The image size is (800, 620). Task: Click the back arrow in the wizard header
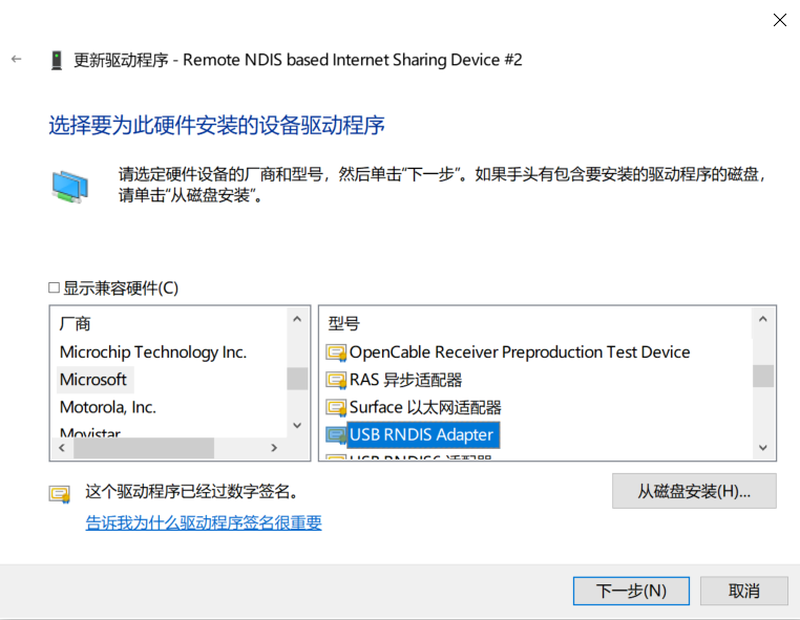click(16, 60)
